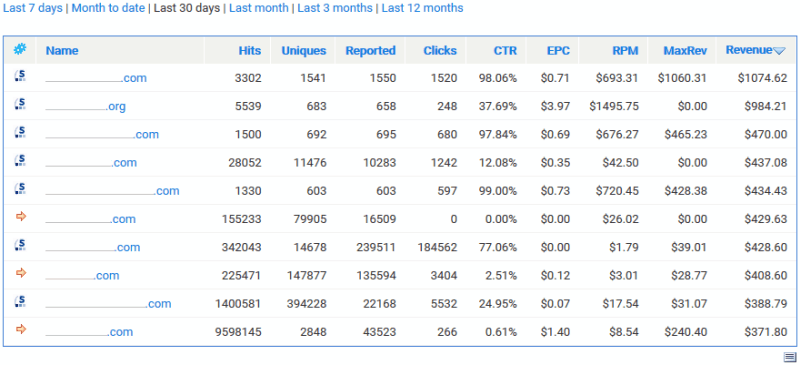Switch to Last 7 days range

click(x=33, y=8)
